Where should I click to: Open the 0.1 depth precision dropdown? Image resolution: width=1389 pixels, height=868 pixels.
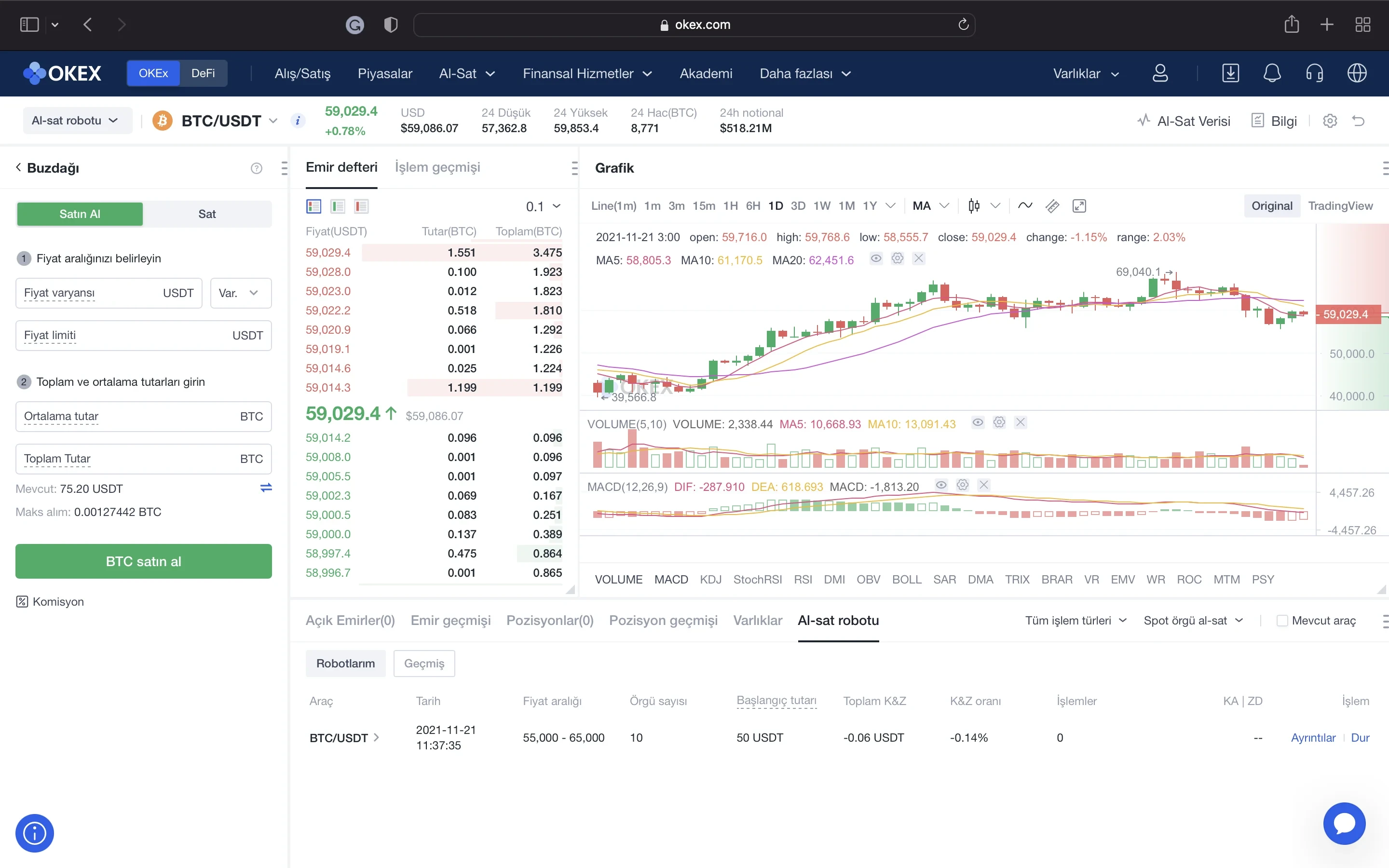(544, 206)
